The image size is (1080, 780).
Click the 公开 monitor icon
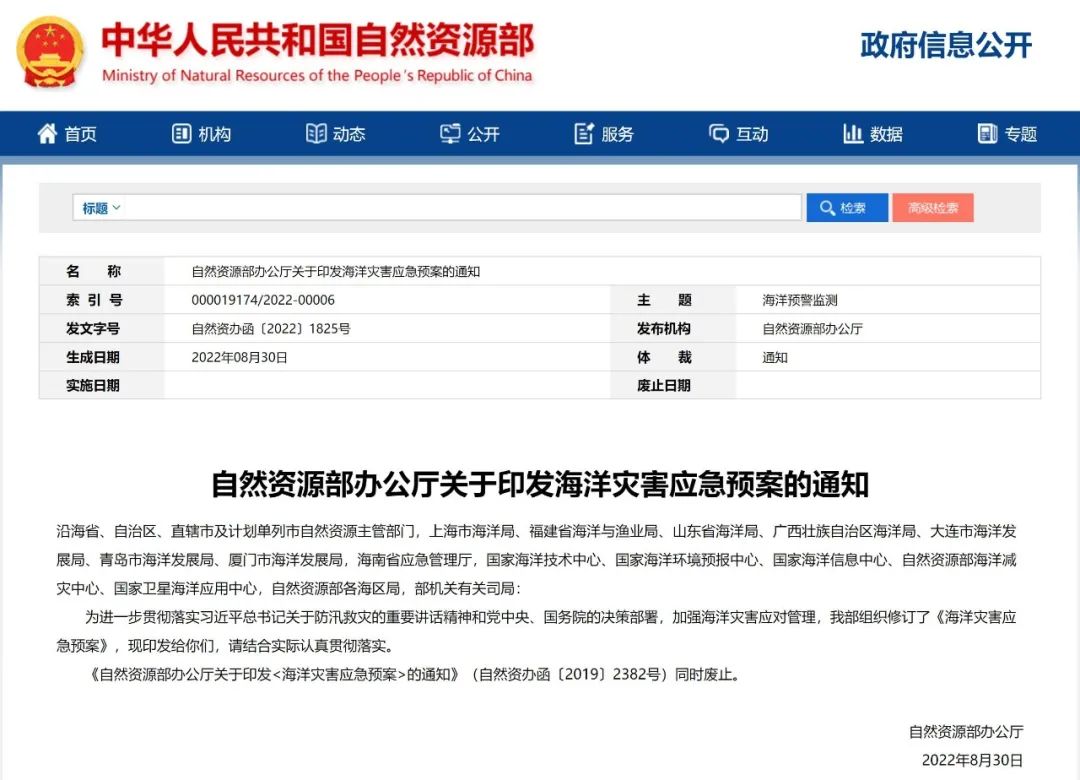click(x=450, y=134)
